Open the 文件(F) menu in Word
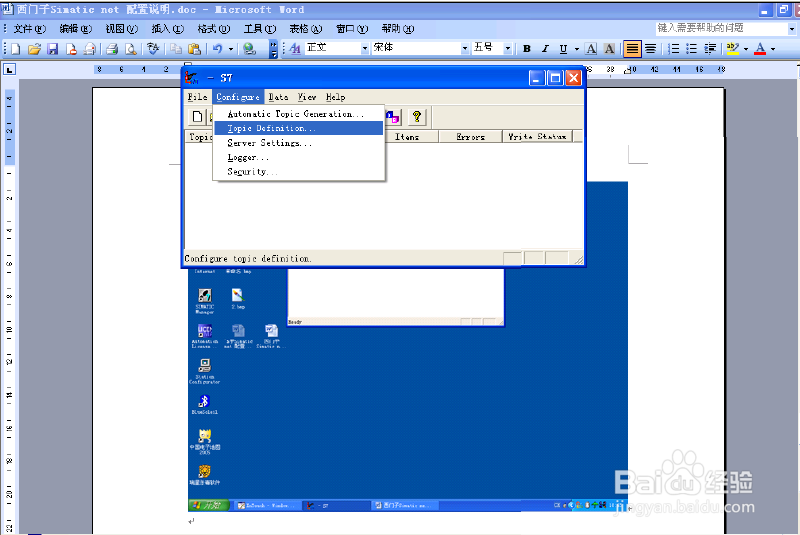This screenshot has height=535, width=800. click(x=30, y=29)
